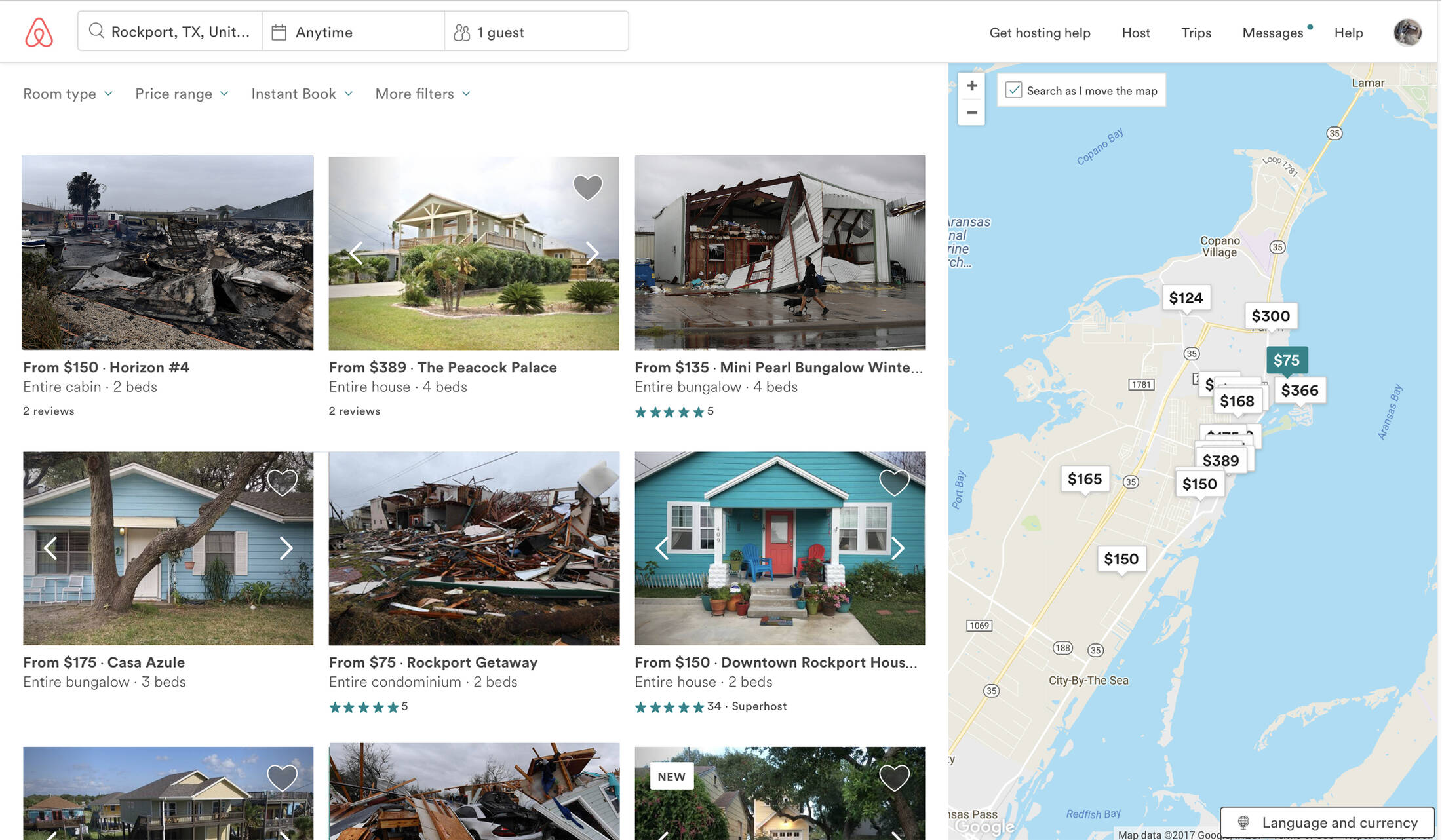The image size is (1442, 840).
Task: Click next photo arrow on The Peacock Palace
Action: coord(592,253)
